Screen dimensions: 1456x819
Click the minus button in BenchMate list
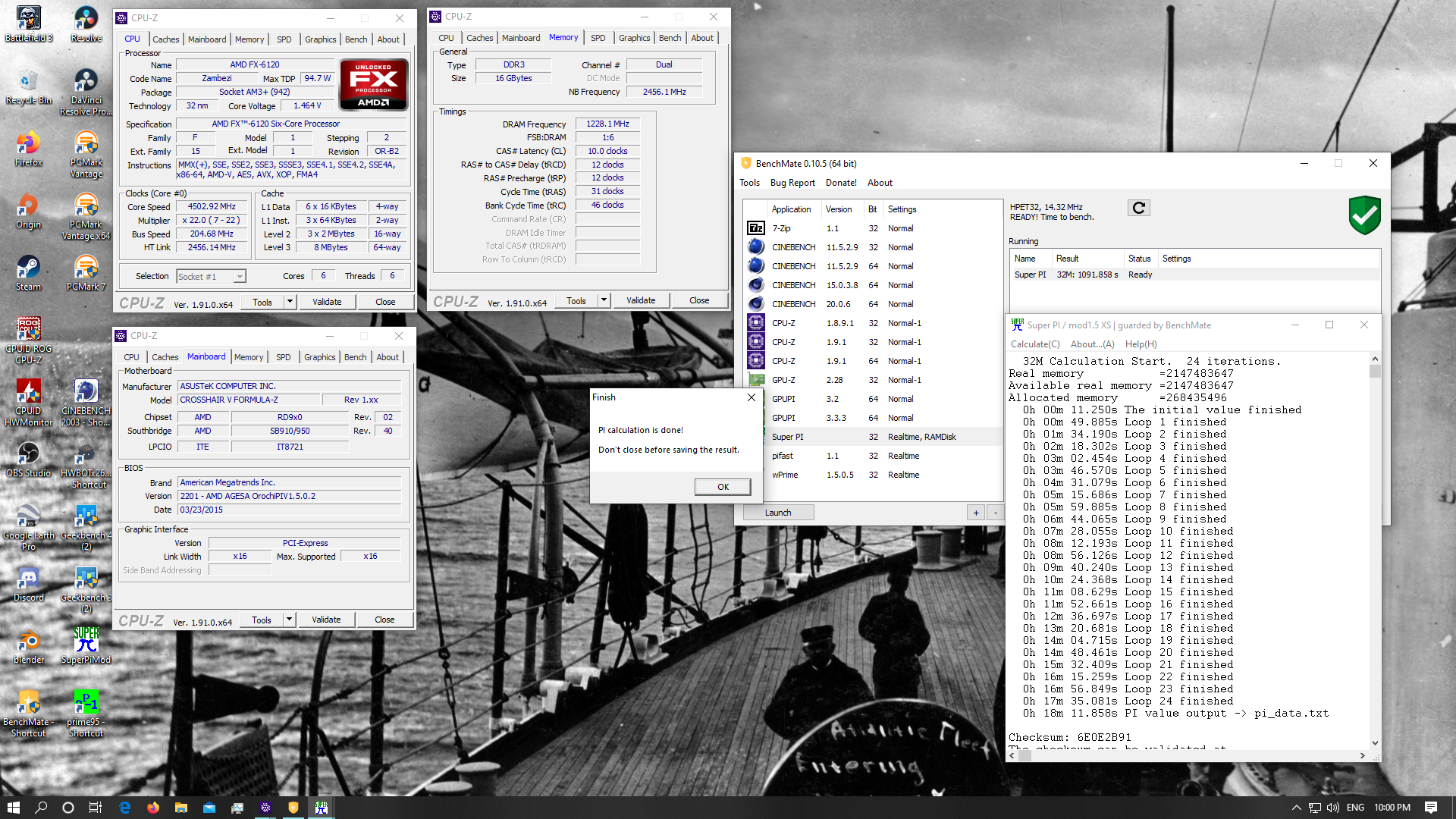(996, 513)
